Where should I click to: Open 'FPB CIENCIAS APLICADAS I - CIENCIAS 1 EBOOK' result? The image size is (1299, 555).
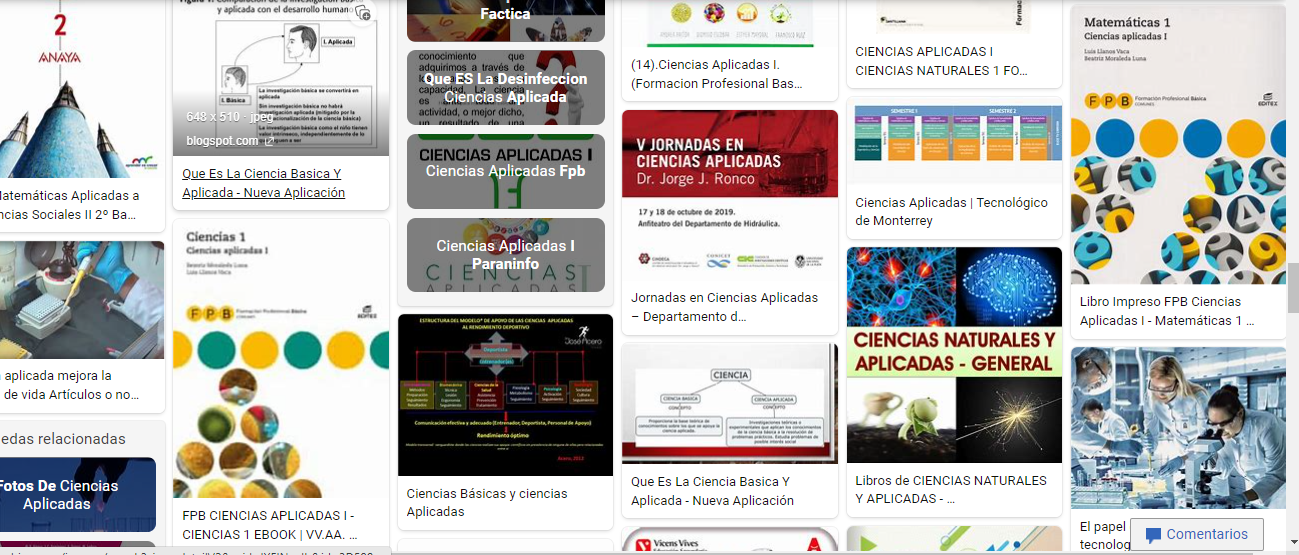coord(270,525)
